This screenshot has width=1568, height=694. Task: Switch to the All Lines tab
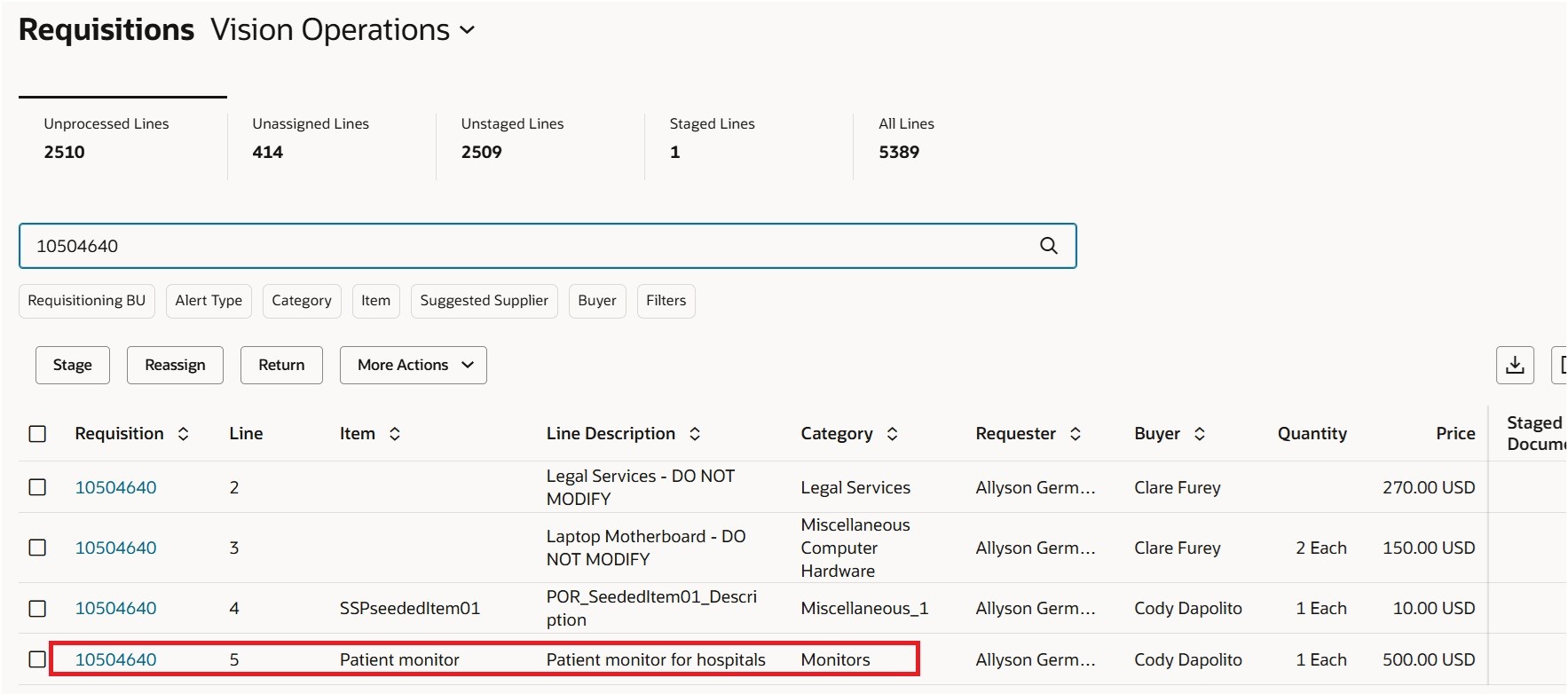click(x=906, y=138)
